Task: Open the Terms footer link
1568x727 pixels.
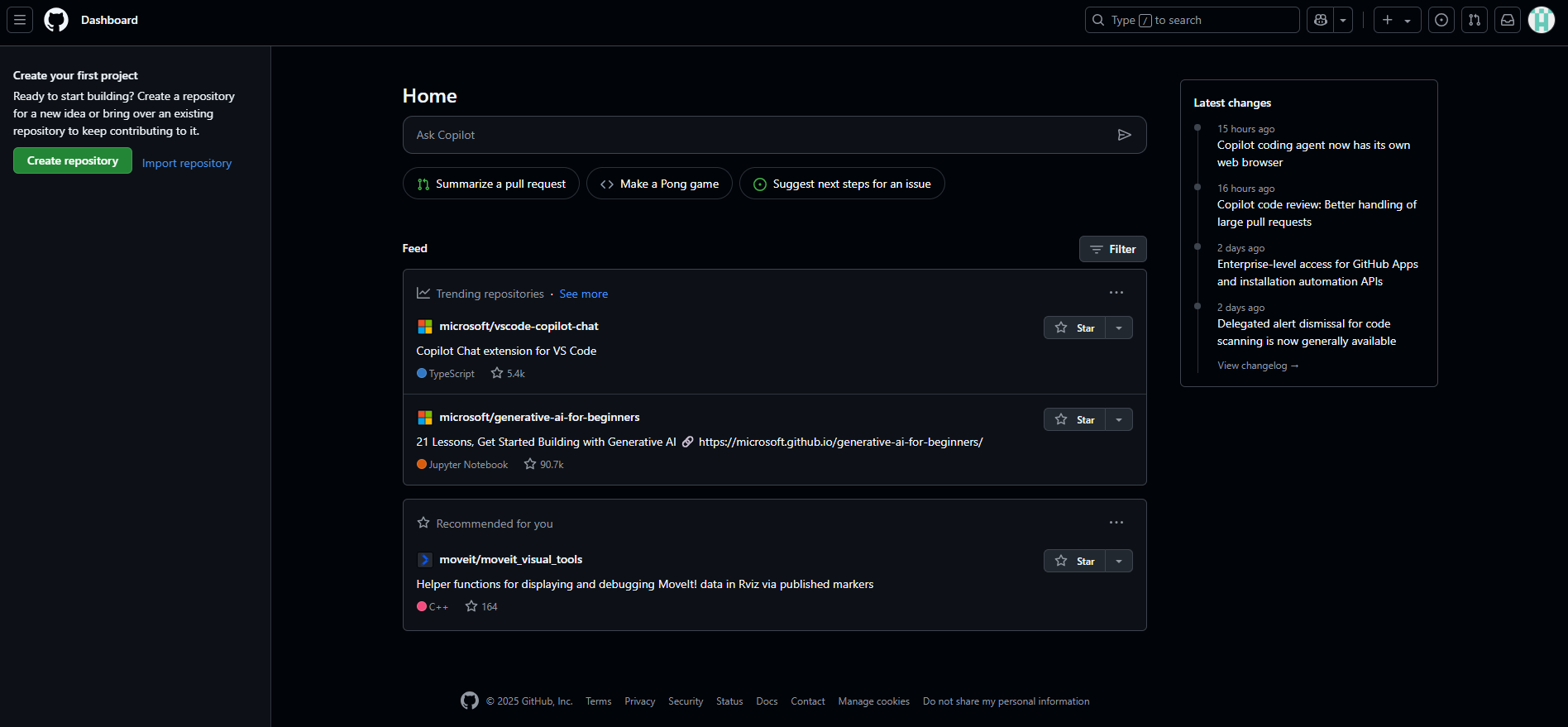Action: pos(599,701)
